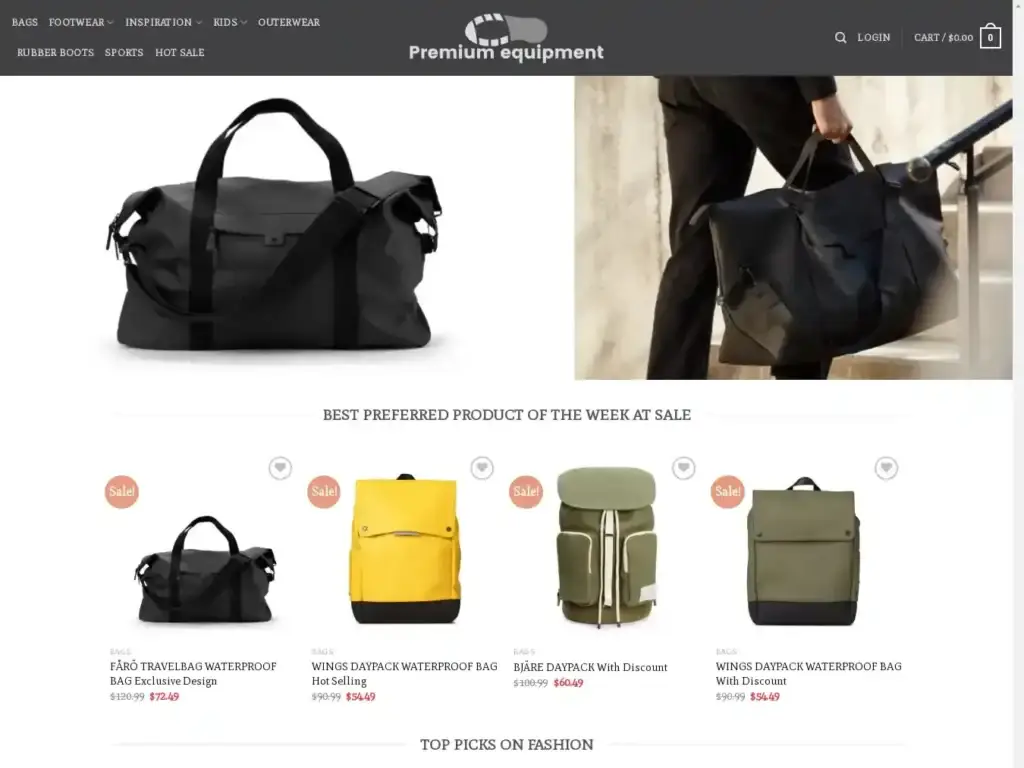Screen dimensions: 1024x768
Task: Open the Rubber Boots category
Action: click(56, 52)
